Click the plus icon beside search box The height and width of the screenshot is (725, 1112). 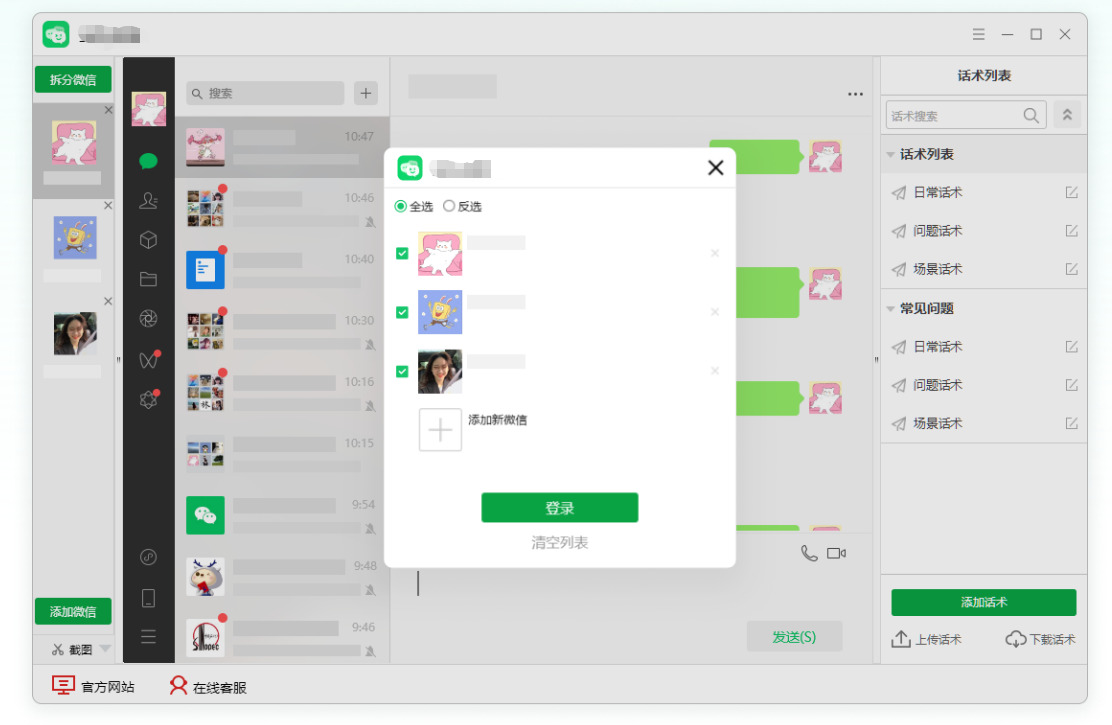[366, 93]
